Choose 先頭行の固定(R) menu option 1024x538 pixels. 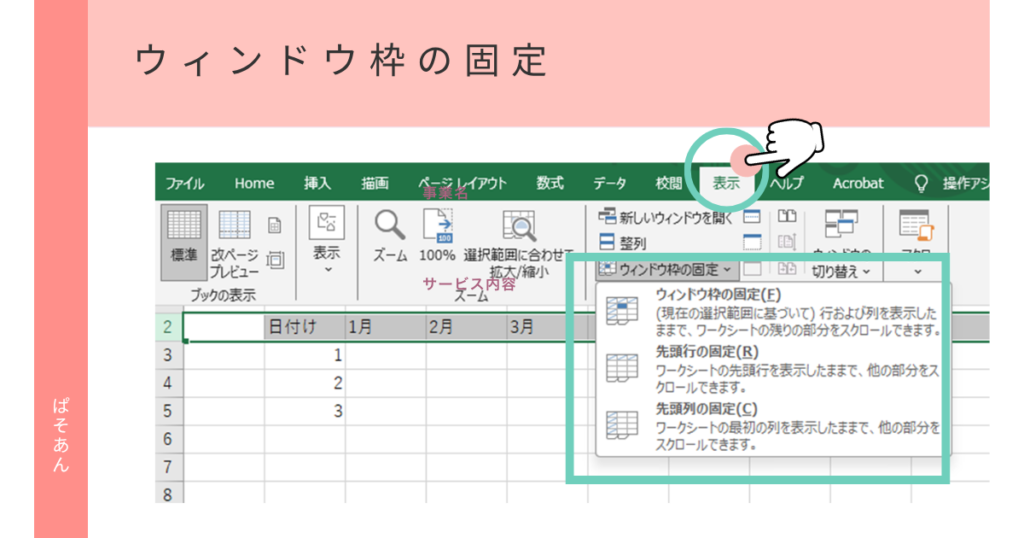click(x=706, y=352)
